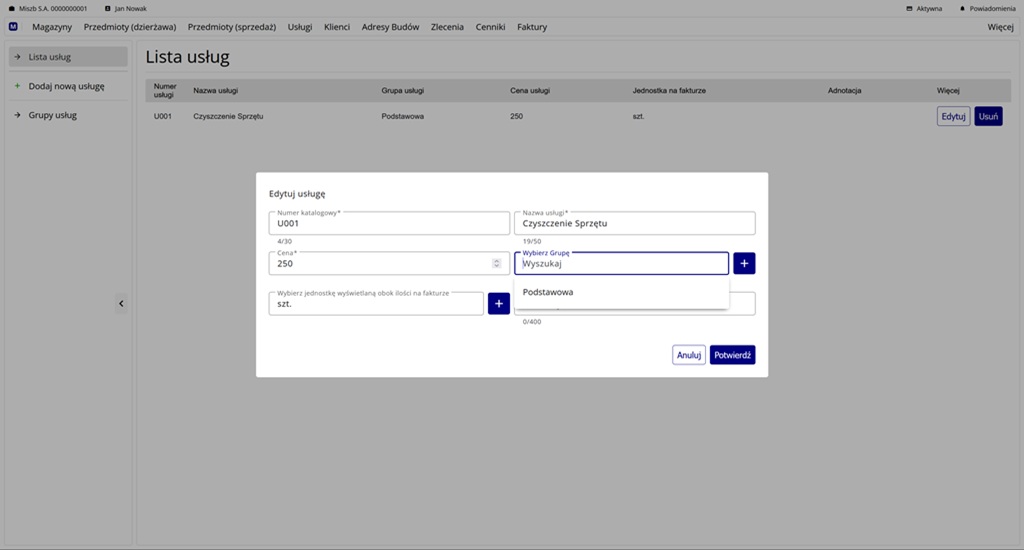The height and width of the screenshot is (550, 1024).
Task: Open the Klienci menu
Action: 337,27
